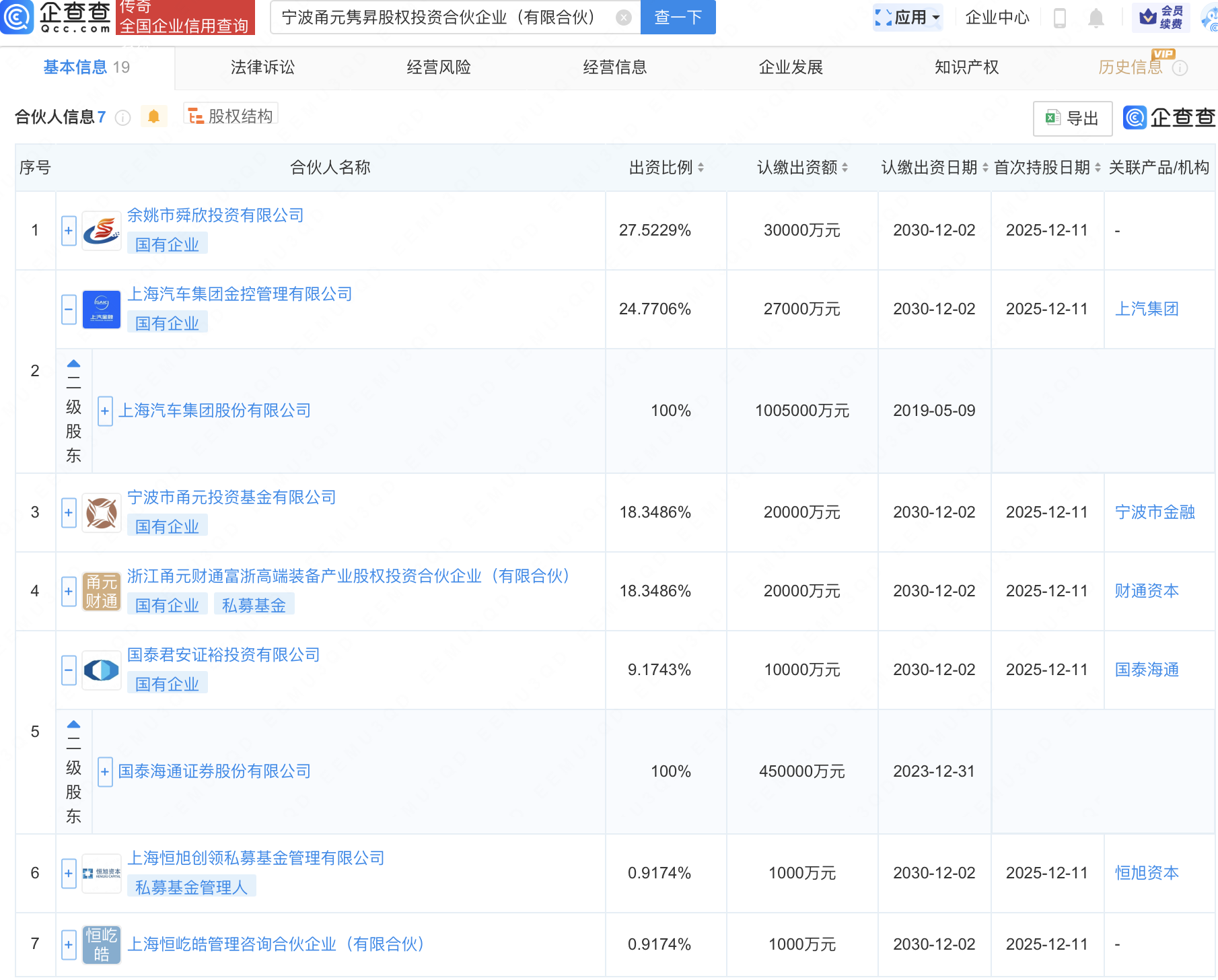The width and height of the screenshot is (1218, 980).
Task: Click the bell alert icon beside 合伙人信息
Action: point(153,117)
